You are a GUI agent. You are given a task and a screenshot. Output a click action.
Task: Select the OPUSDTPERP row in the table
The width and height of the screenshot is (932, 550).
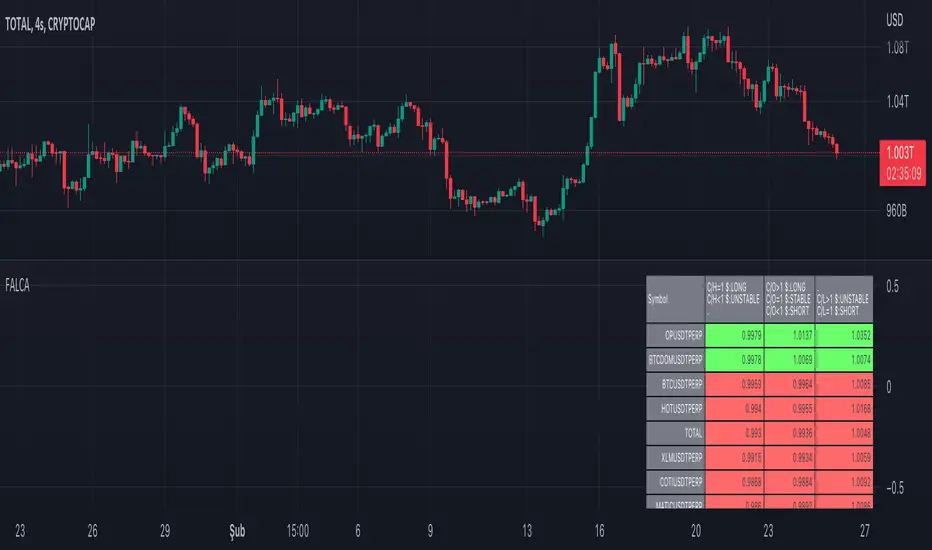tap(676, 332)
